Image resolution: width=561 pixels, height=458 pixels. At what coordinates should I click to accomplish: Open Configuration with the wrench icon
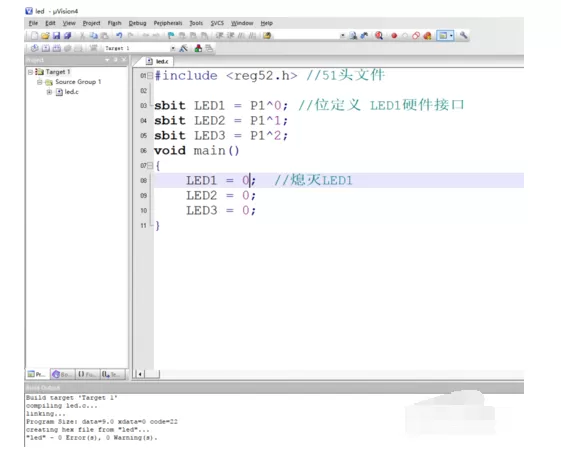[x=463, y=35]
